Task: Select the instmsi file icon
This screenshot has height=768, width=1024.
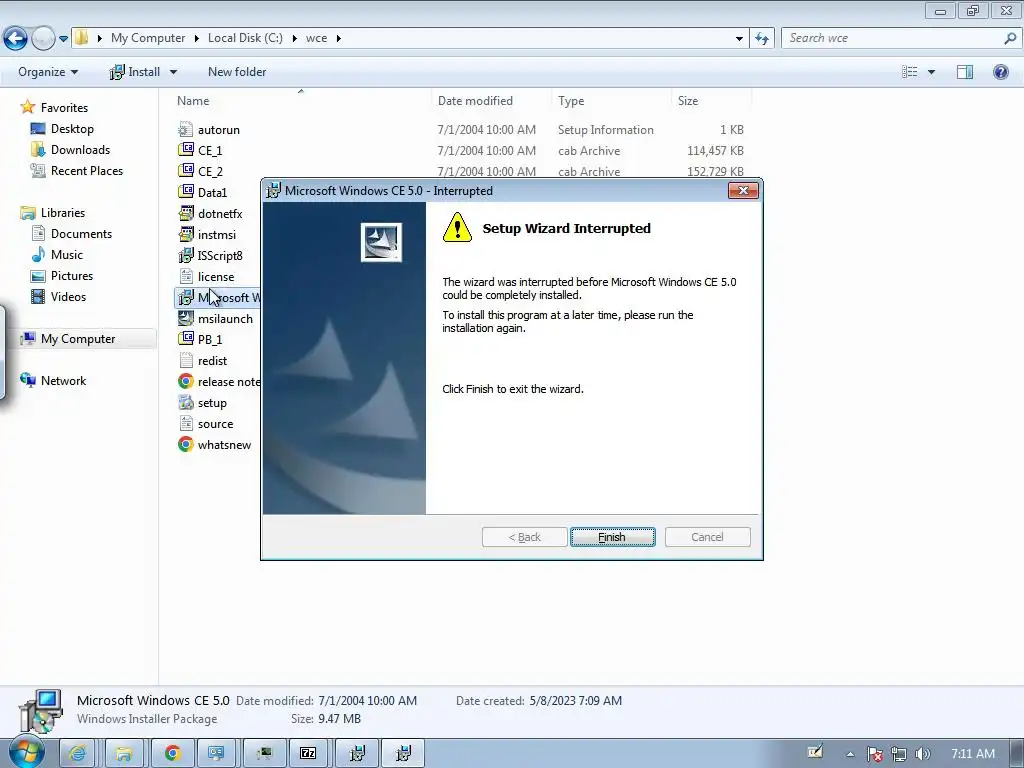Action: pyautogui.click(x=185, y=234)
